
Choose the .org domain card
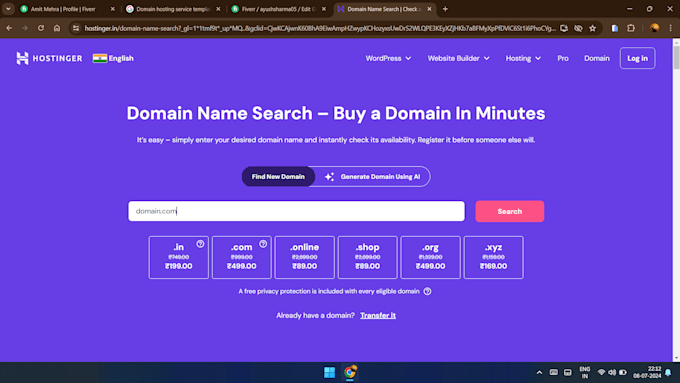coord(430,257)
